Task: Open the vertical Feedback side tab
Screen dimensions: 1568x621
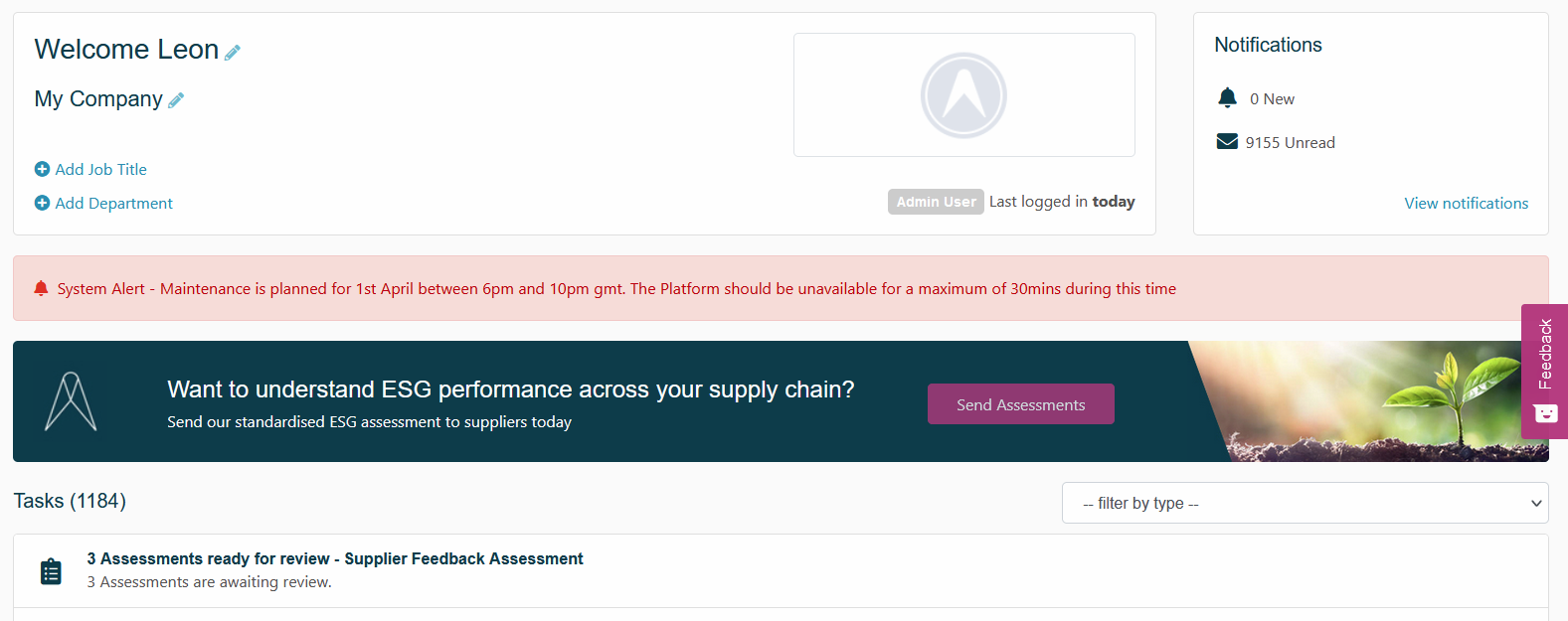Action: tap(1545, 355)
